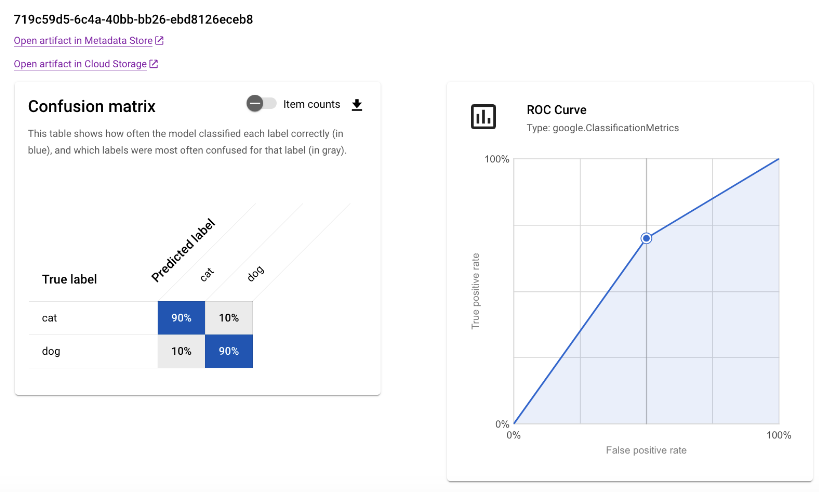This screenshot has height=492, width=819.
Task: Select the cat true label row header
Action: (x=50, y=318)
